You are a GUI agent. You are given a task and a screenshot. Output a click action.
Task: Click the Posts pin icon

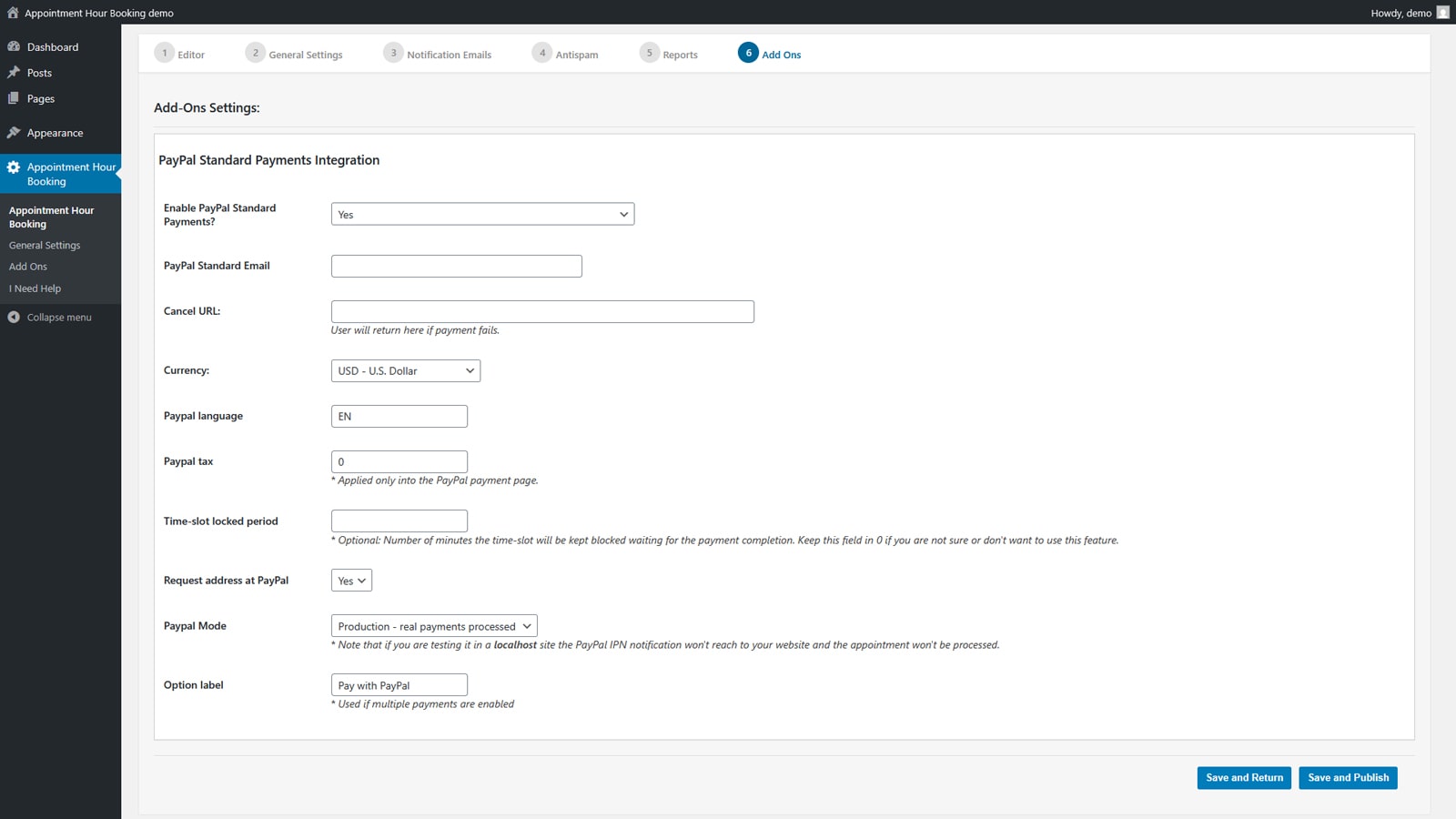14,72
